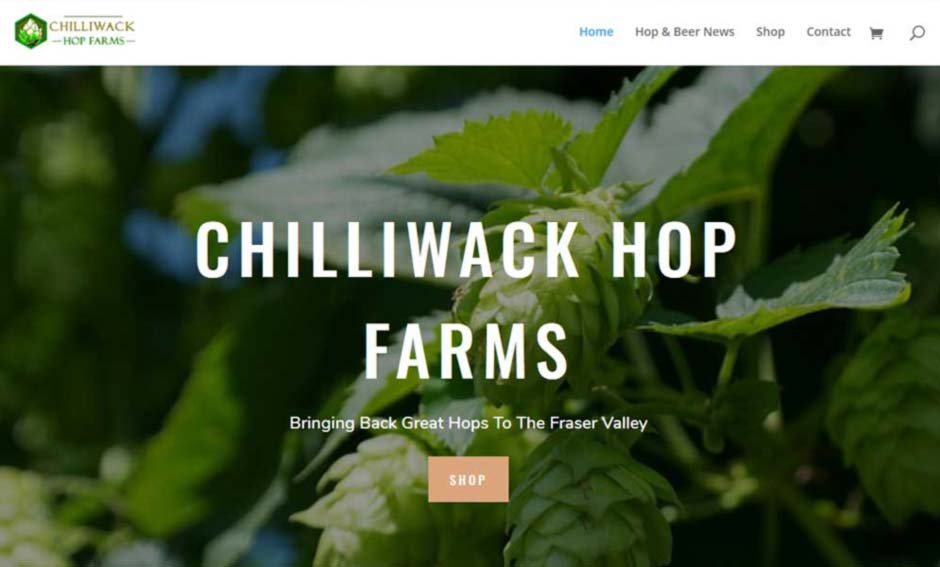Open the shopping cart icon
The height and width of the screenshot is (567, 940).
point(876,33)
